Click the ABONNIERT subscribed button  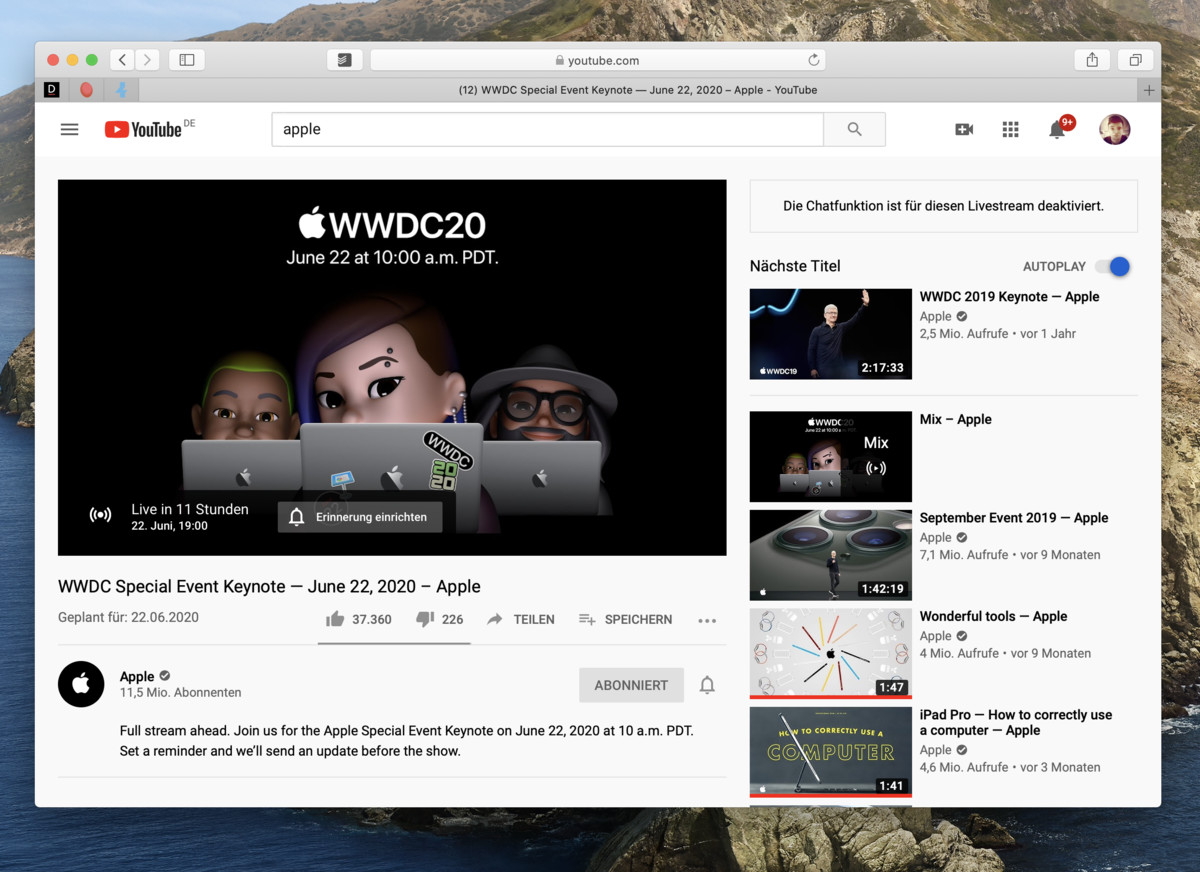pyautogui.click(x=631, y=685)
